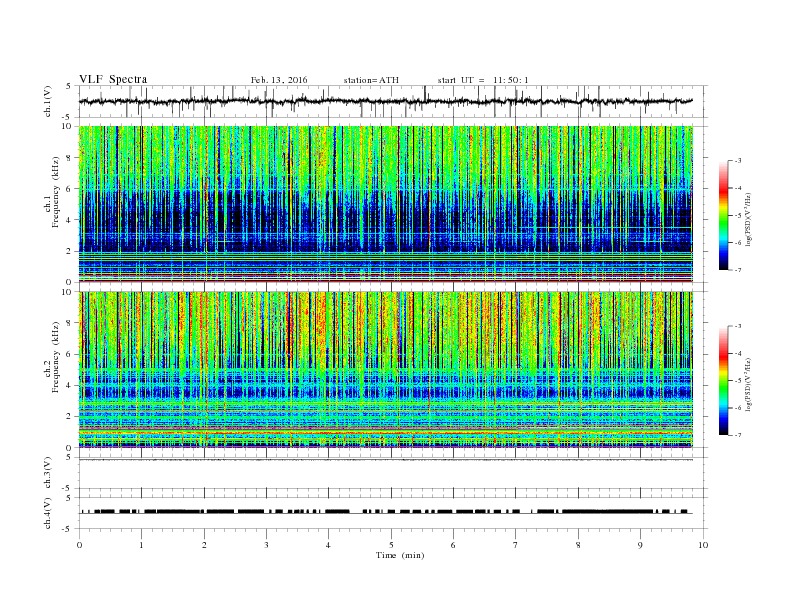Image resolution: width=792 pixels, height=612 pixels.
Task: Click the "Time (min)" x-axis label
Action: (400, 555)
